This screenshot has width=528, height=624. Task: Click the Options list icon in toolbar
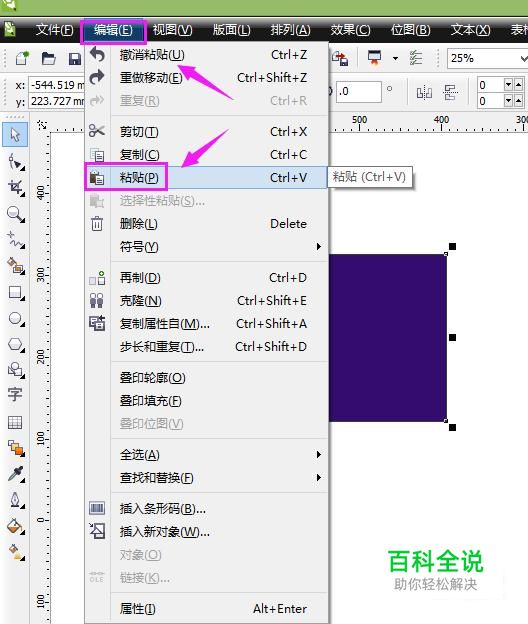(416, 58)
